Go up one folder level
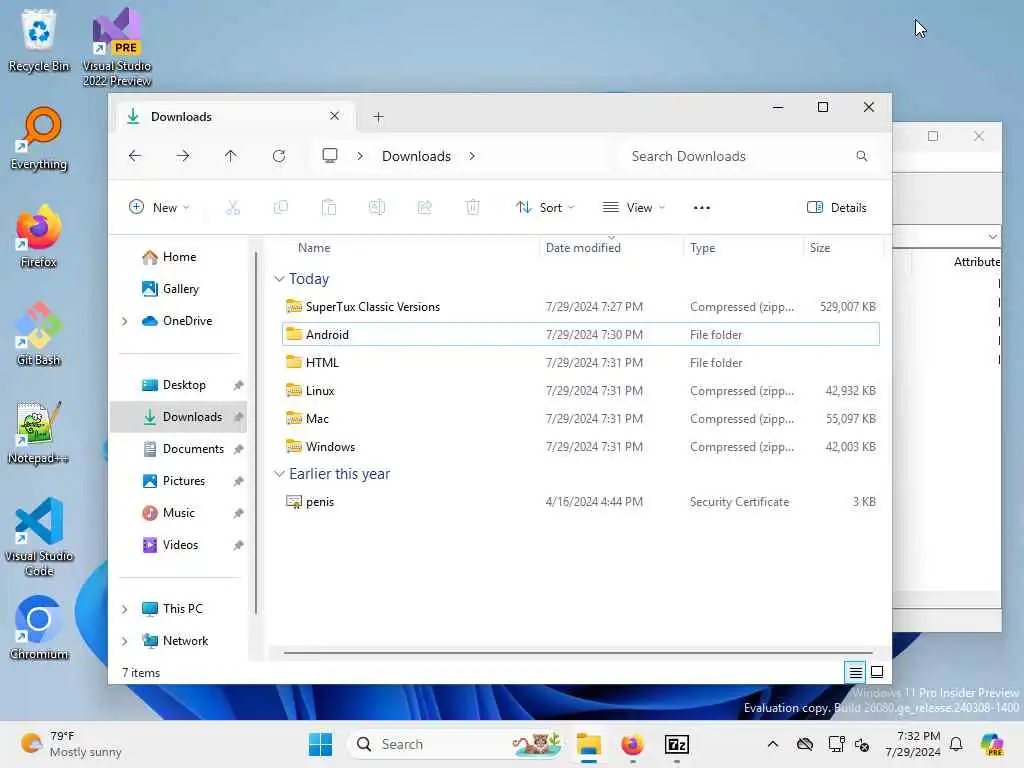Viewport: 1024px width, 768px height. tap(231, 156)
